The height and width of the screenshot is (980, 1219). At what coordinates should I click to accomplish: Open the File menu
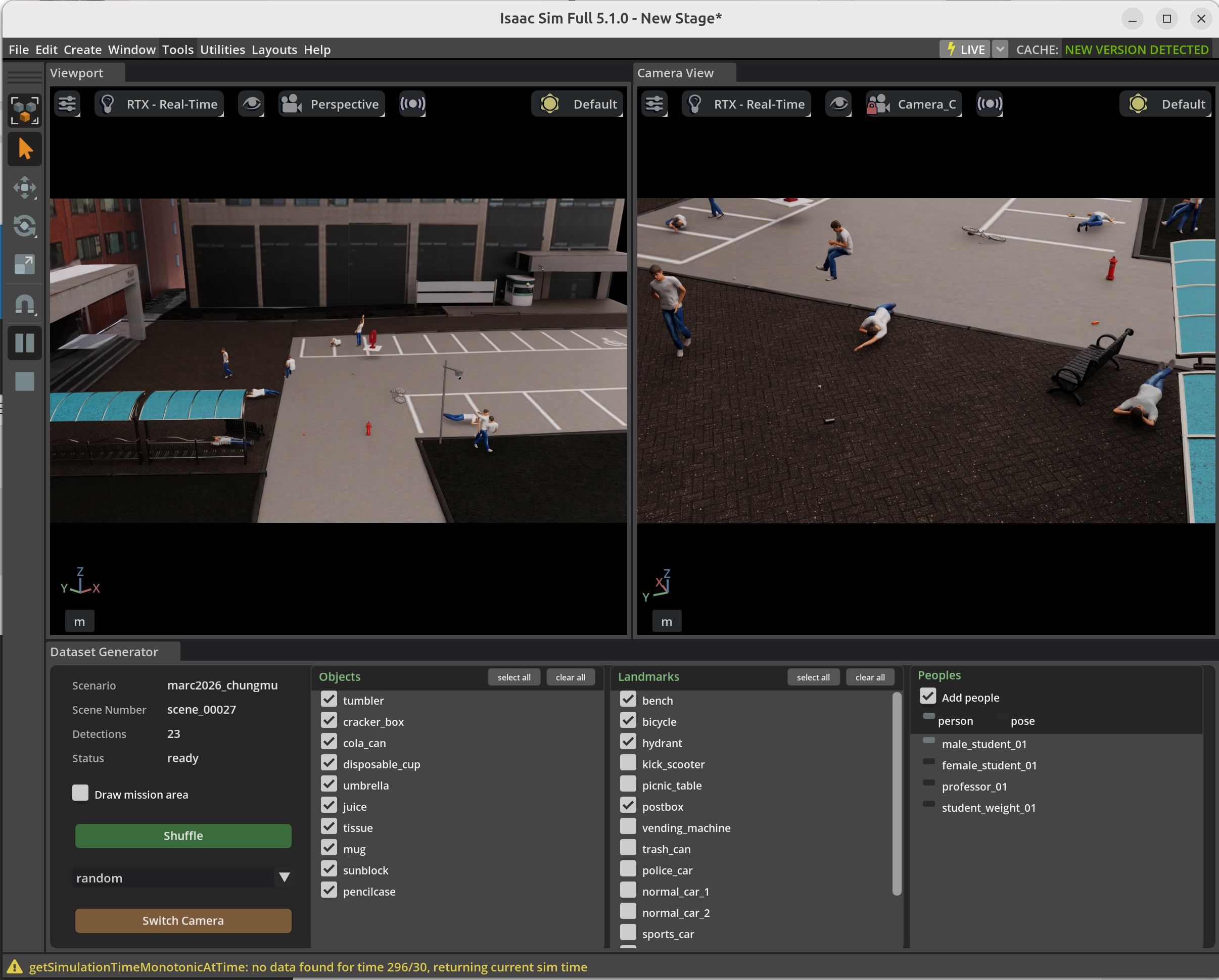click(19, 50)
